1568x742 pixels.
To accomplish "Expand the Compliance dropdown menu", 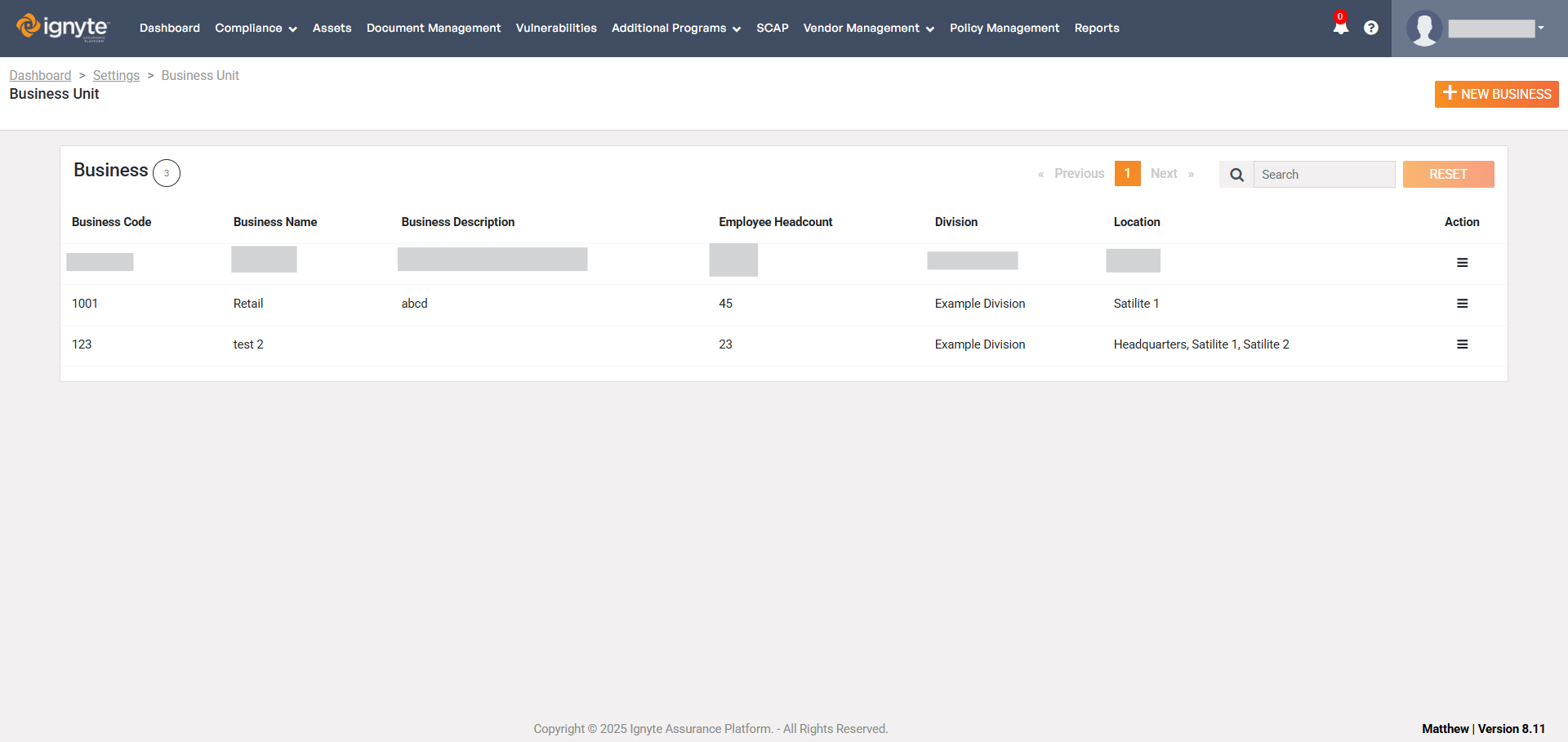I will click(256, 28).
